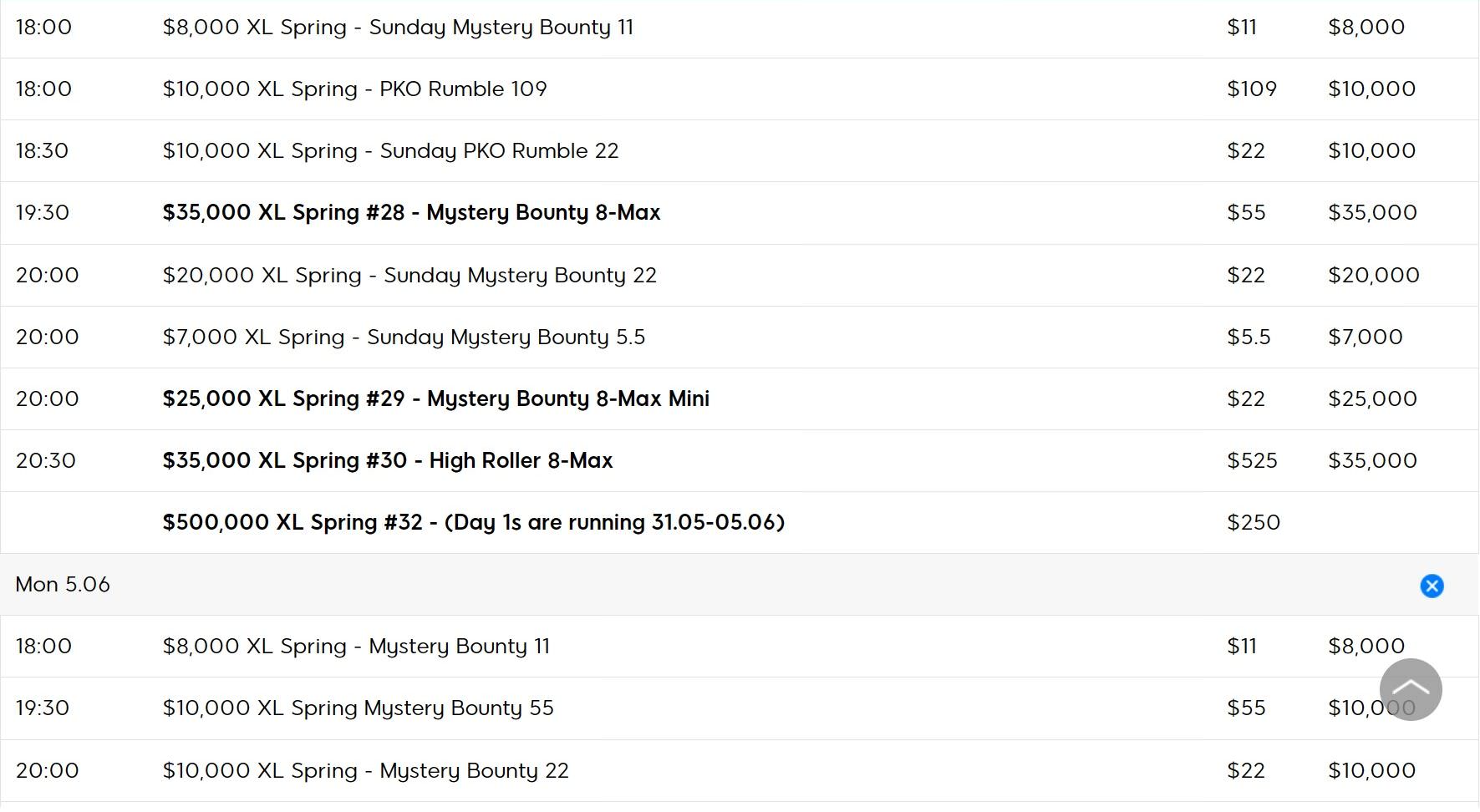
Task: Click the 19:30 start time of event #28
Action: pyautogui.click(x=43, y=213)
